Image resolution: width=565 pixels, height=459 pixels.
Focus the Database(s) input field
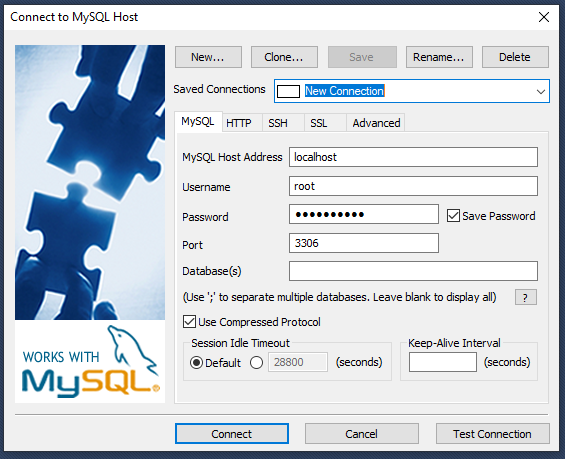coord(413,271)
